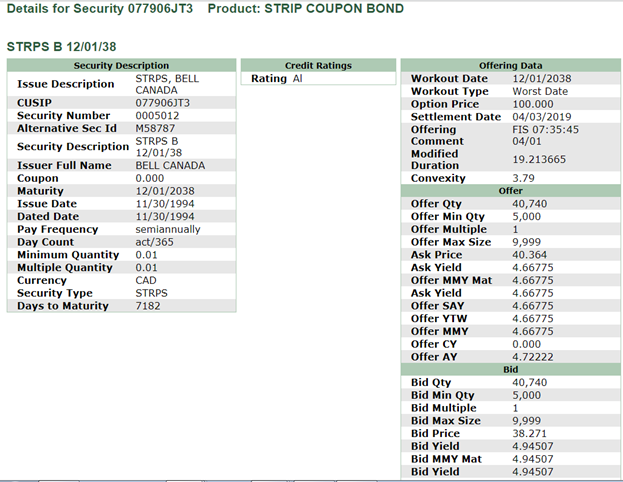Select the CUSIP row value 077906JT3
The width and height of the screenshot is (623, 482).
pos(163,103)
